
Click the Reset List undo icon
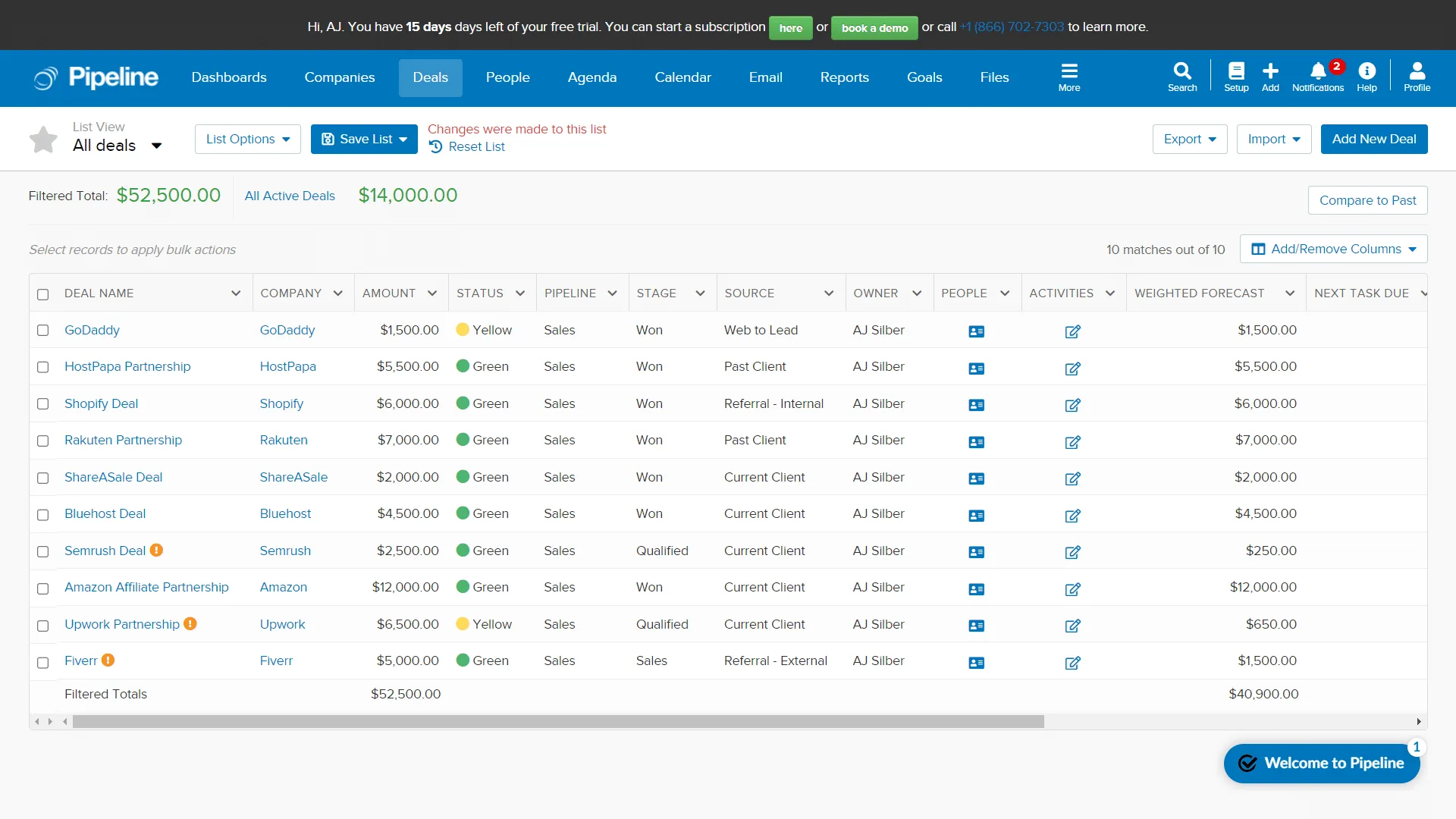click(x=436, y=146)
